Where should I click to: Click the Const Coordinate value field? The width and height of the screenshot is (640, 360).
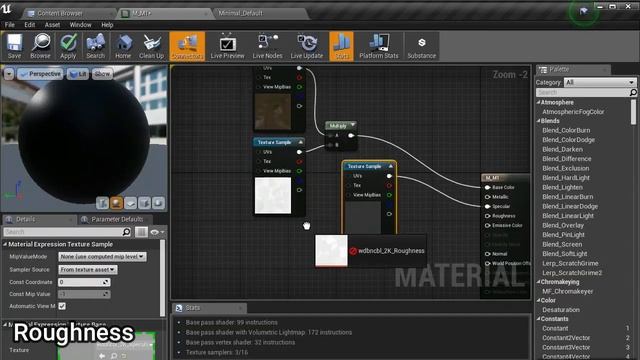84,282
